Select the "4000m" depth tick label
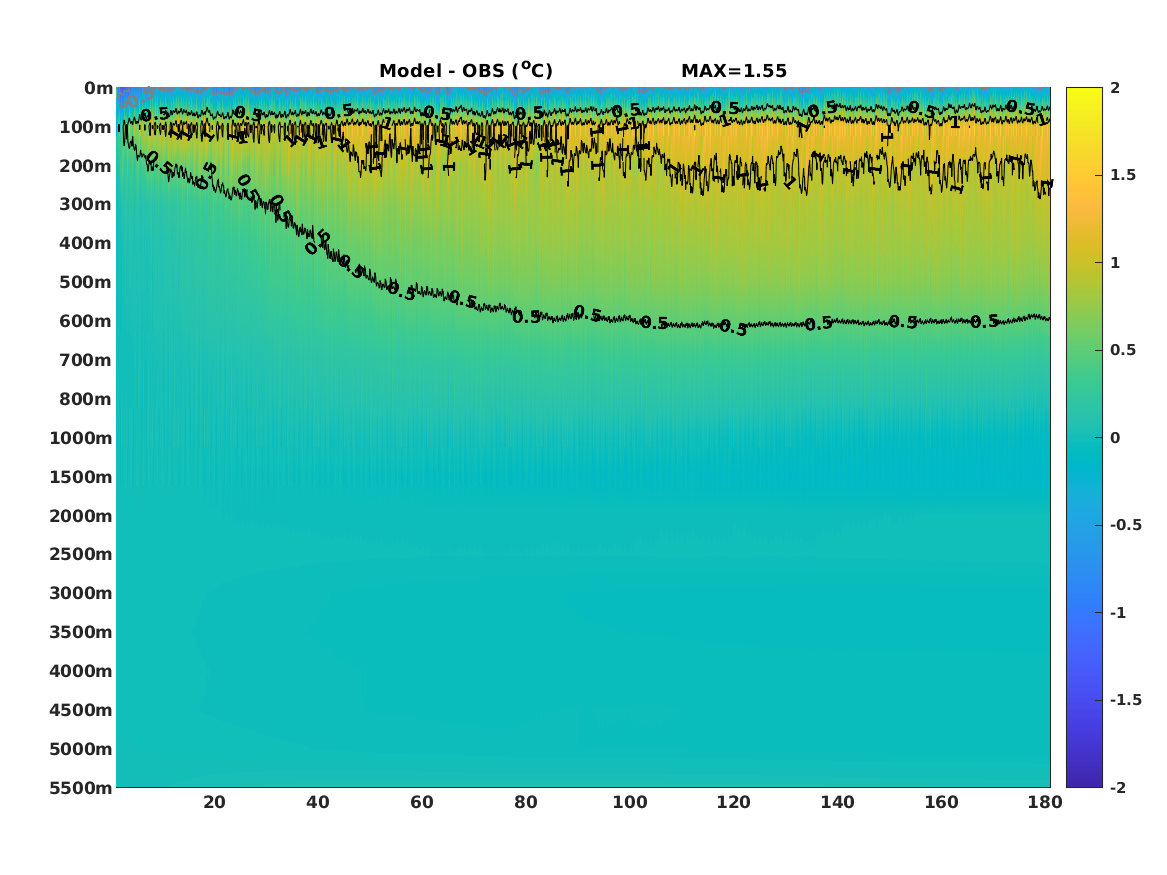This screenshot has height=875, width=1167. [x=81, y=671]
